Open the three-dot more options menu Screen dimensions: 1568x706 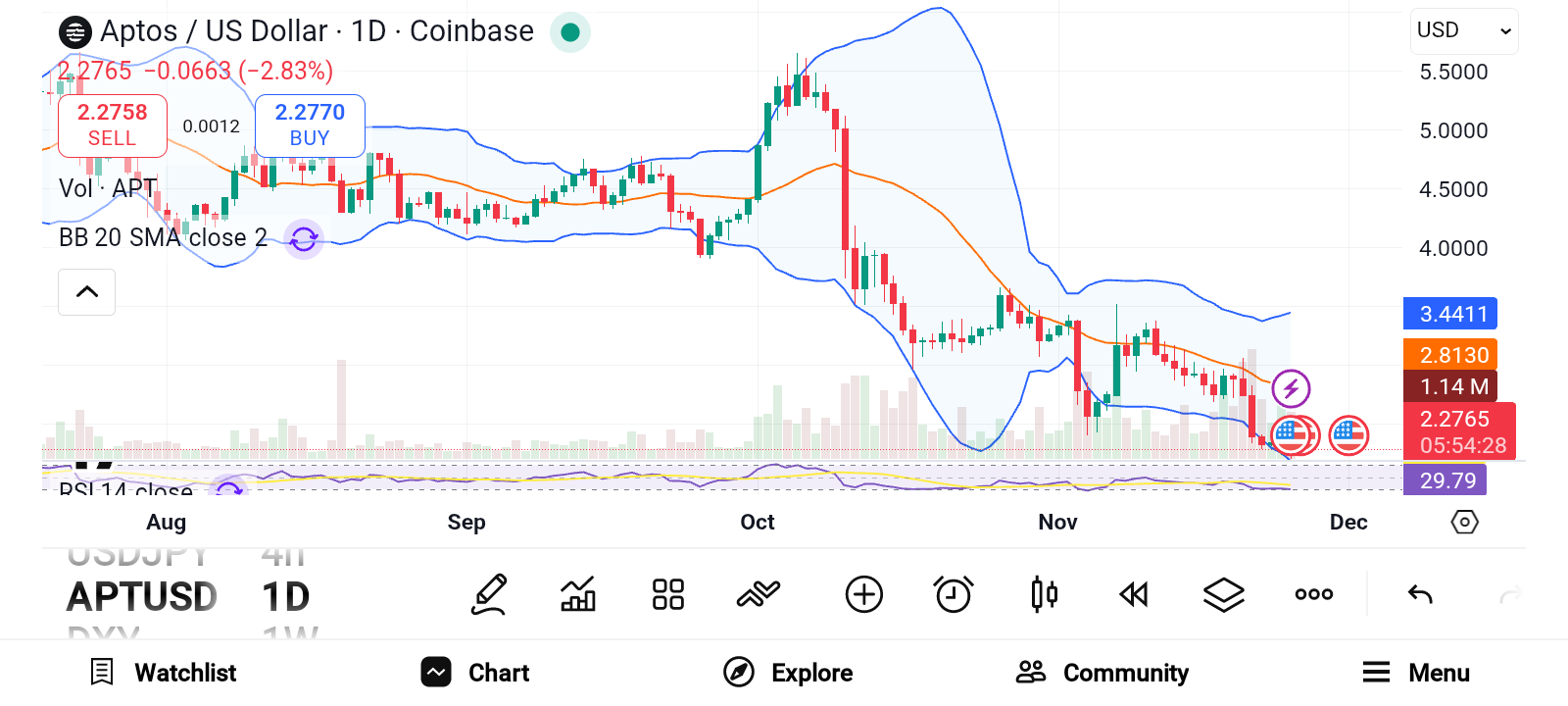tap(1313, 593)
